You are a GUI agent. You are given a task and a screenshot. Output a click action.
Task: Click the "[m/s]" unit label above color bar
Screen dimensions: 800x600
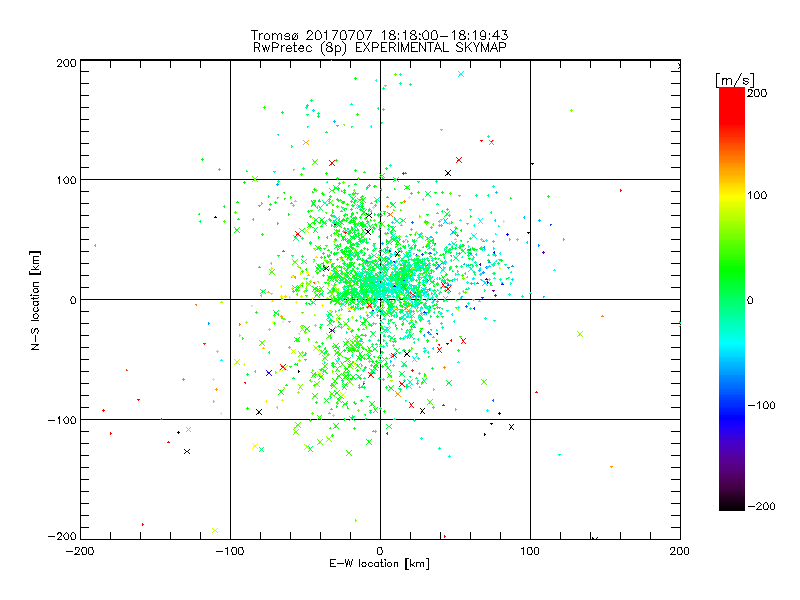(735, 80)
